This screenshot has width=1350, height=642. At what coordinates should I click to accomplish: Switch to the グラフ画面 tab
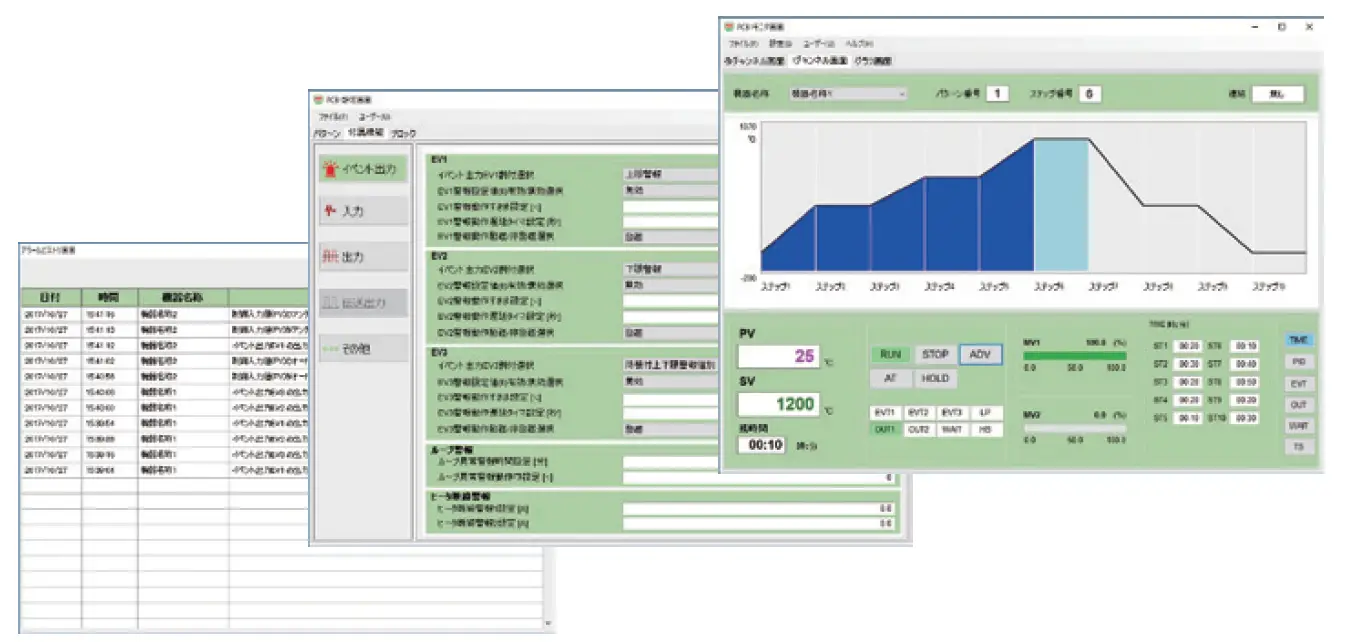(x=874, y=61)
